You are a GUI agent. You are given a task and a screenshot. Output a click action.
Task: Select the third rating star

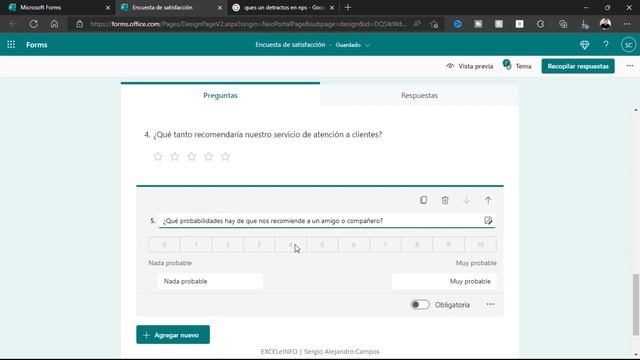pyautogui.click(x=191, y=156)
